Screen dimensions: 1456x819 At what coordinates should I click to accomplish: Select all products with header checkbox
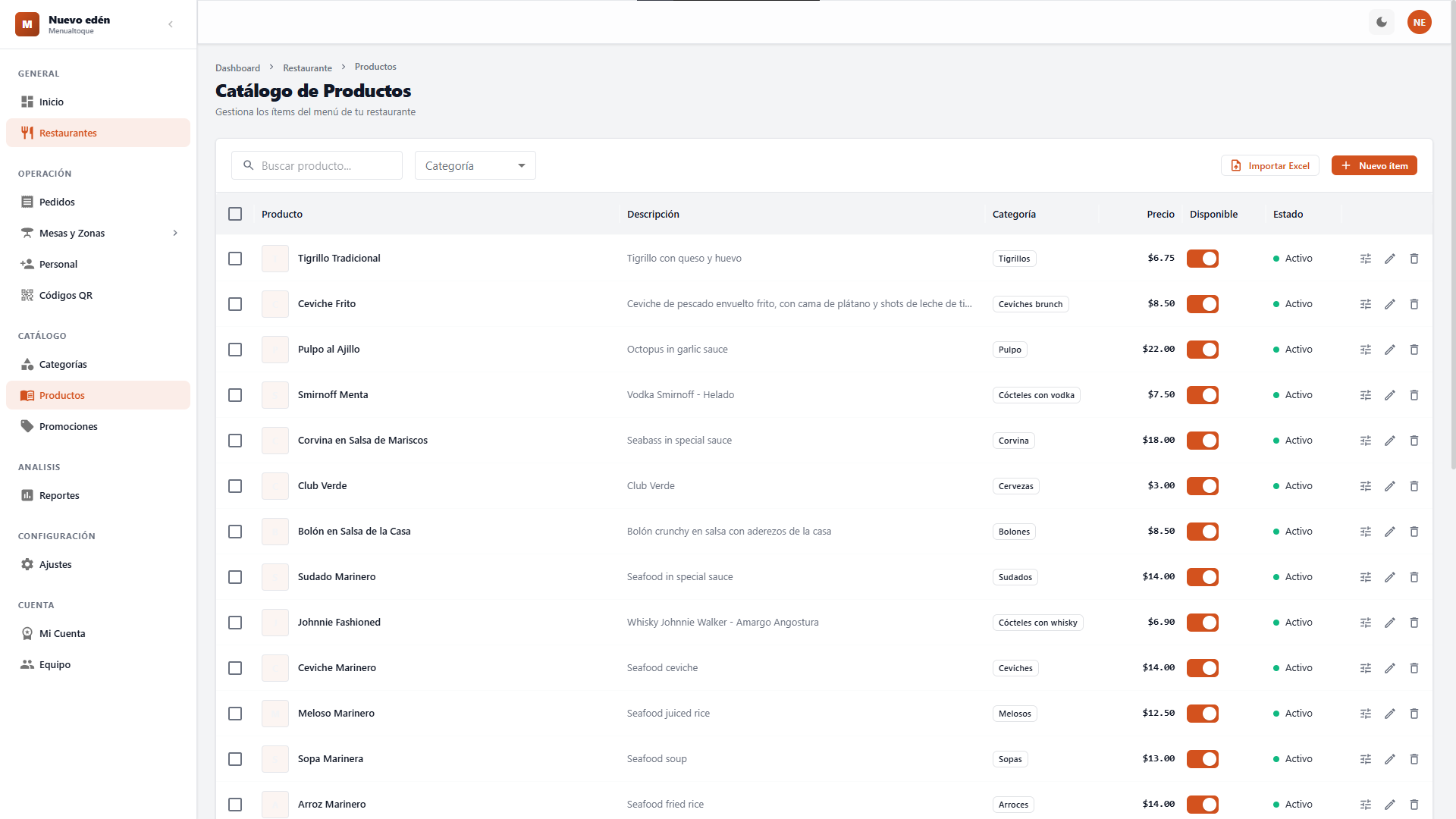point(235,214)
